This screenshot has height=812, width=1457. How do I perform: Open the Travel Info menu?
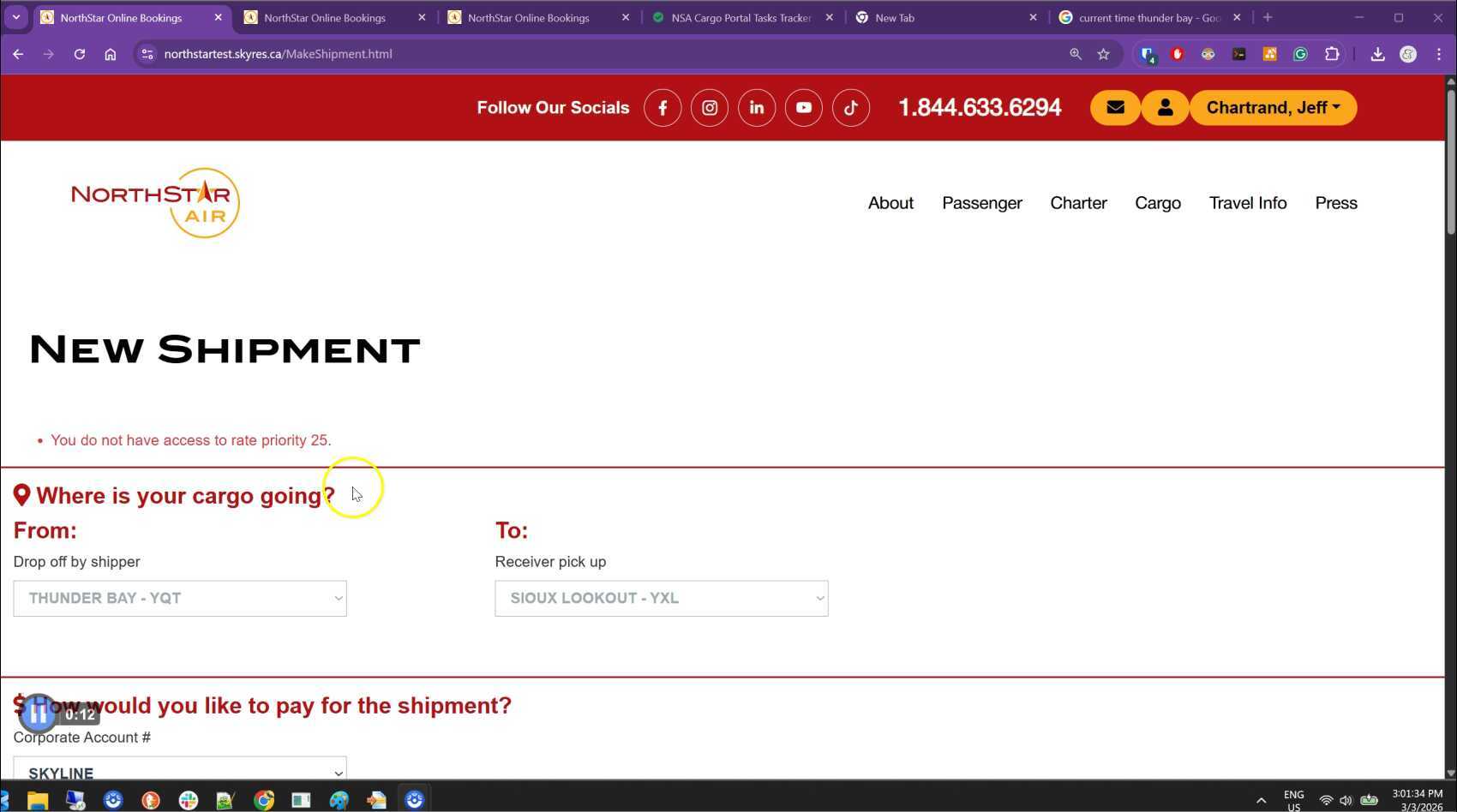(1248, 203)
